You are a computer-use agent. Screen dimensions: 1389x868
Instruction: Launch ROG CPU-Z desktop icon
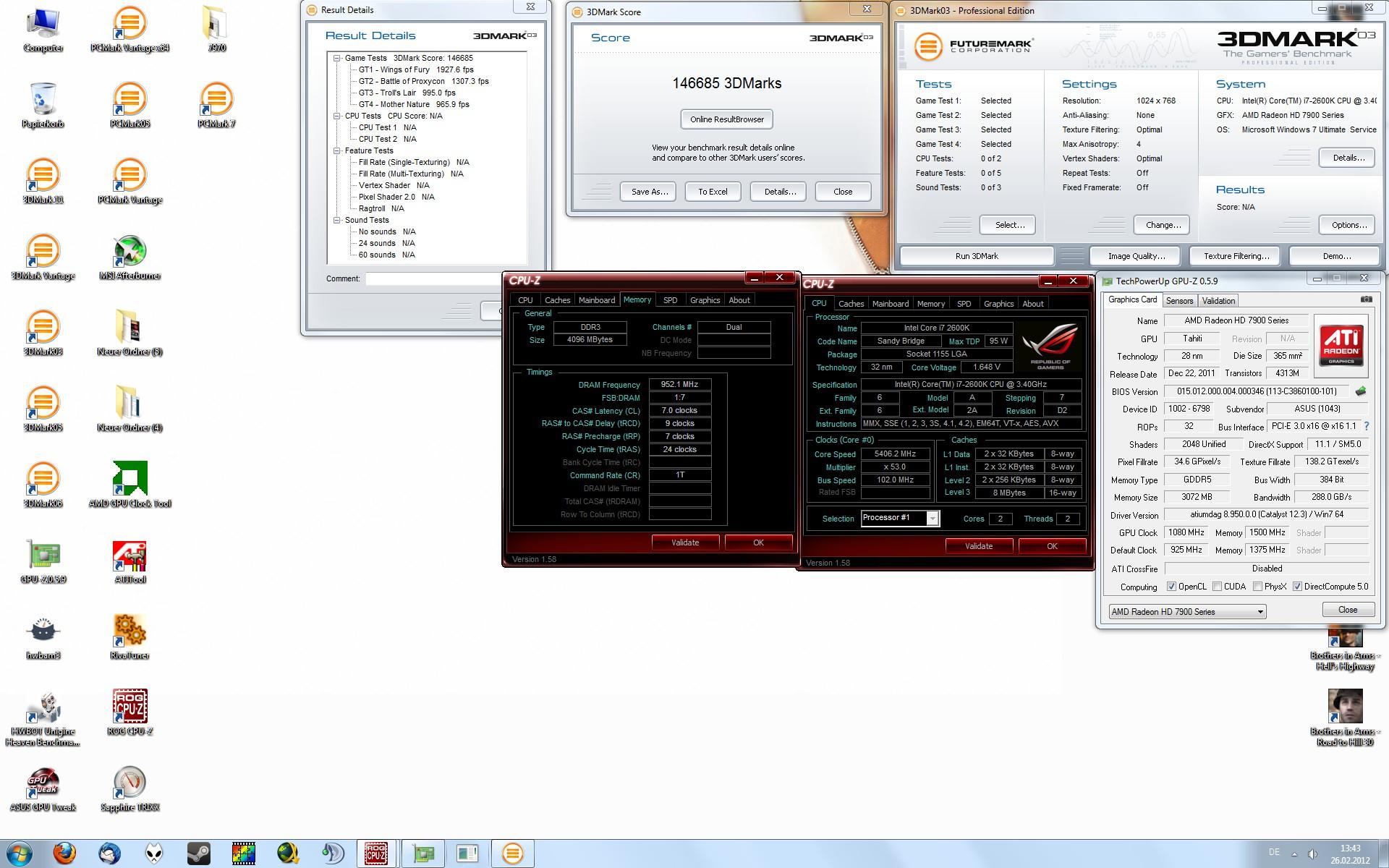point(129,713)
